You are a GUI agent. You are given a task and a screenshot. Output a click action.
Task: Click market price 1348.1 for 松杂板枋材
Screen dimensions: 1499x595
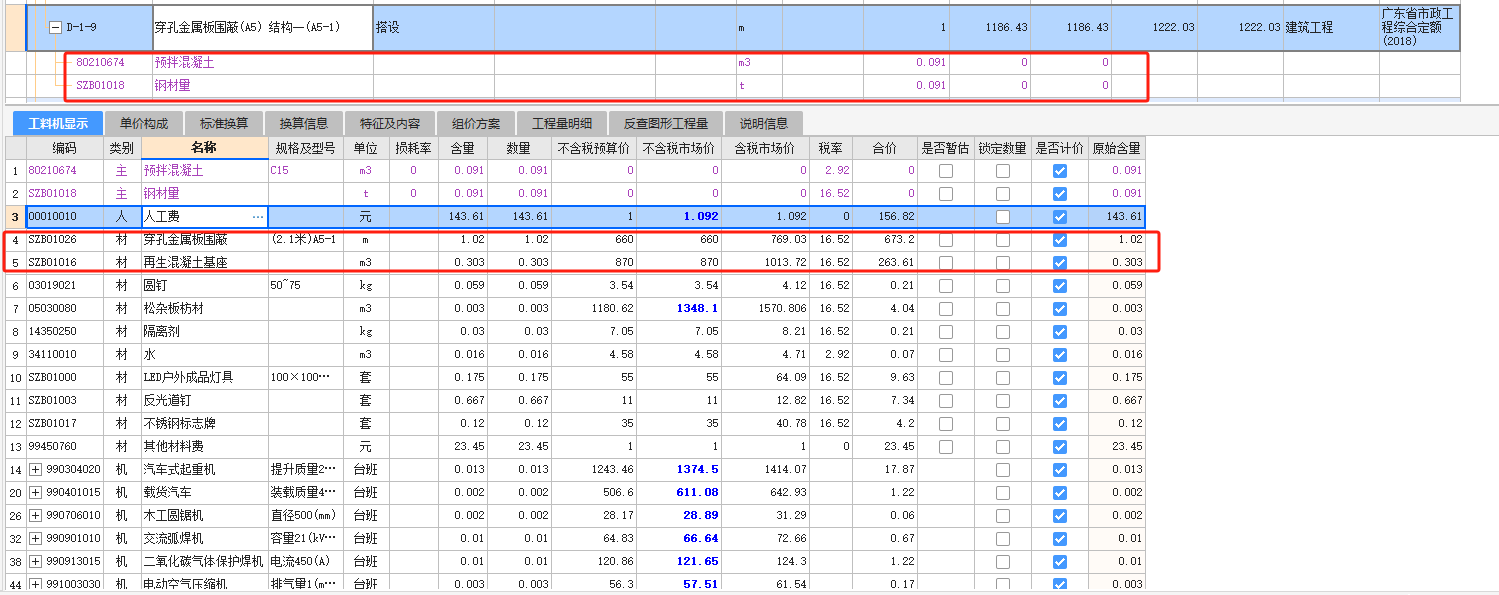tap(680, 309)
